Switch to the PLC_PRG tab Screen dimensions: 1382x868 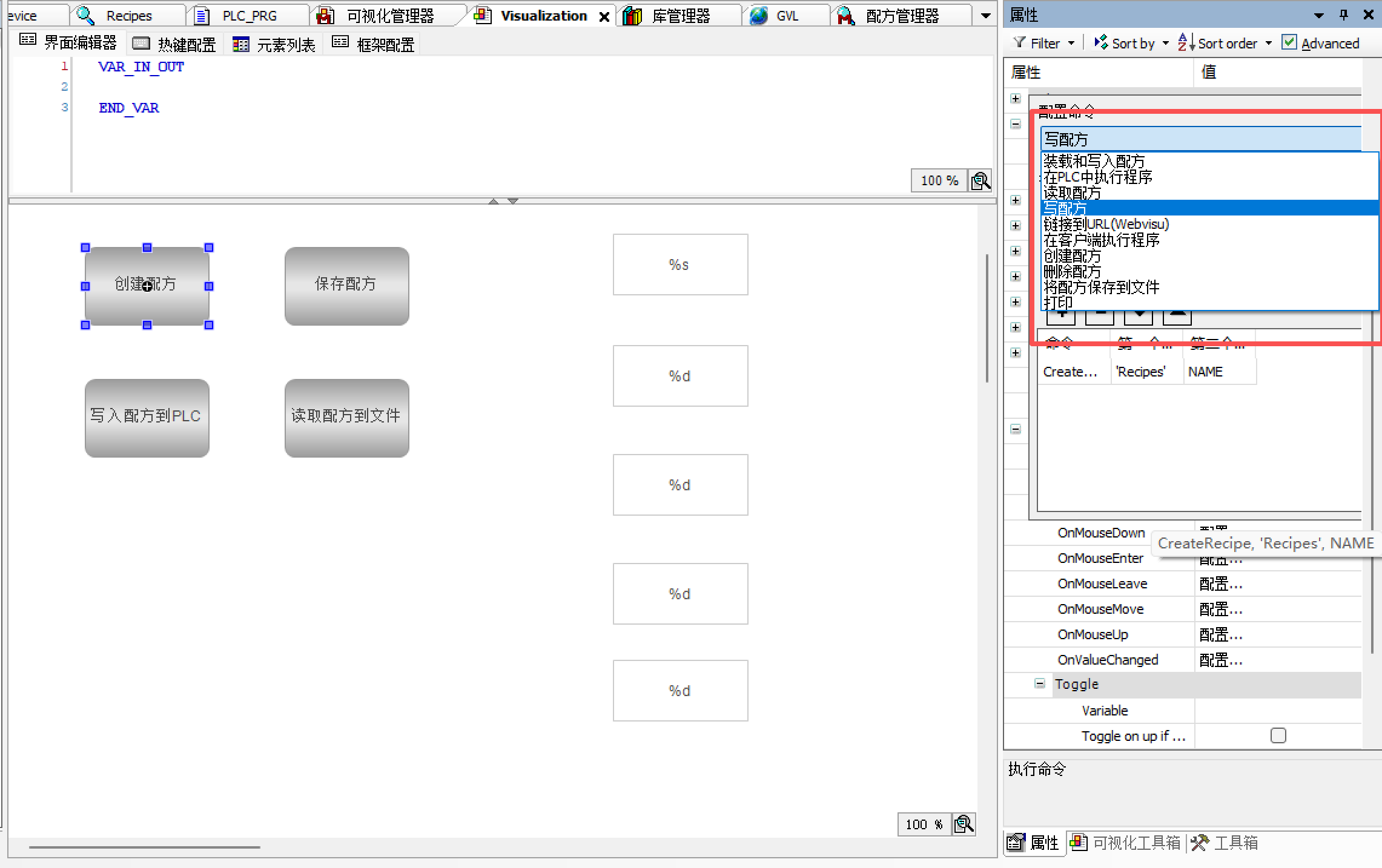point(249,16)
